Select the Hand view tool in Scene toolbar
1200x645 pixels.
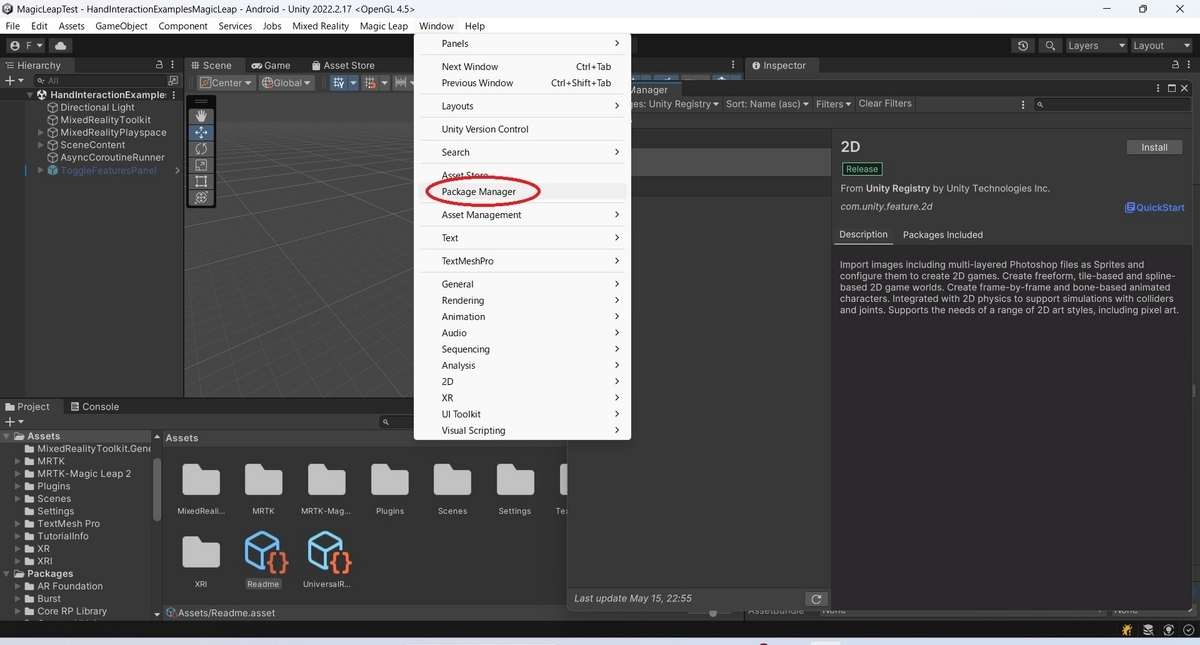(x=201, y=116)
